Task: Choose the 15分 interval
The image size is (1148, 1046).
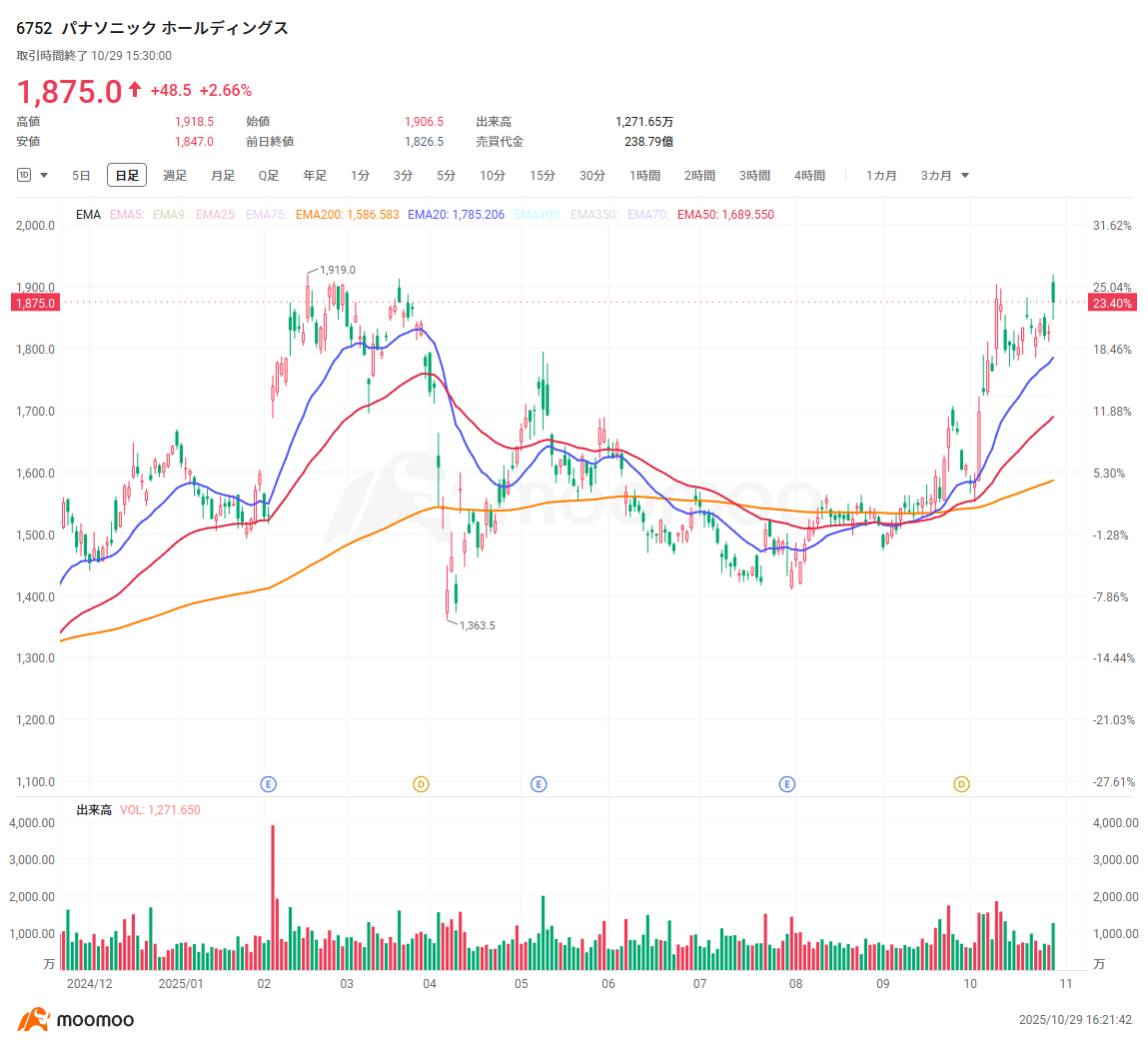Action: [542, 176]
